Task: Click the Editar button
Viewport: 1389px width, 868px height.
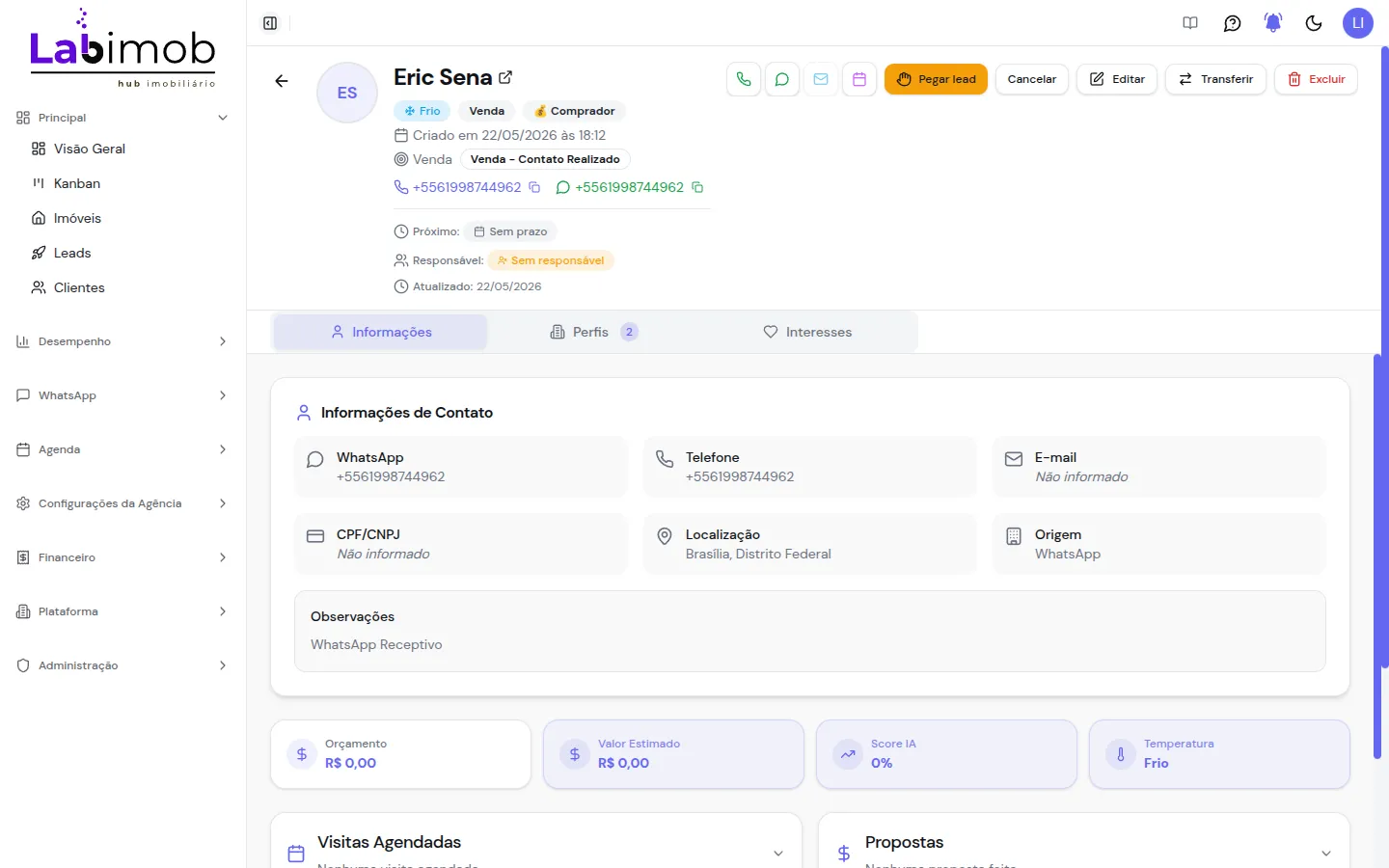Action: (1117, 79)
